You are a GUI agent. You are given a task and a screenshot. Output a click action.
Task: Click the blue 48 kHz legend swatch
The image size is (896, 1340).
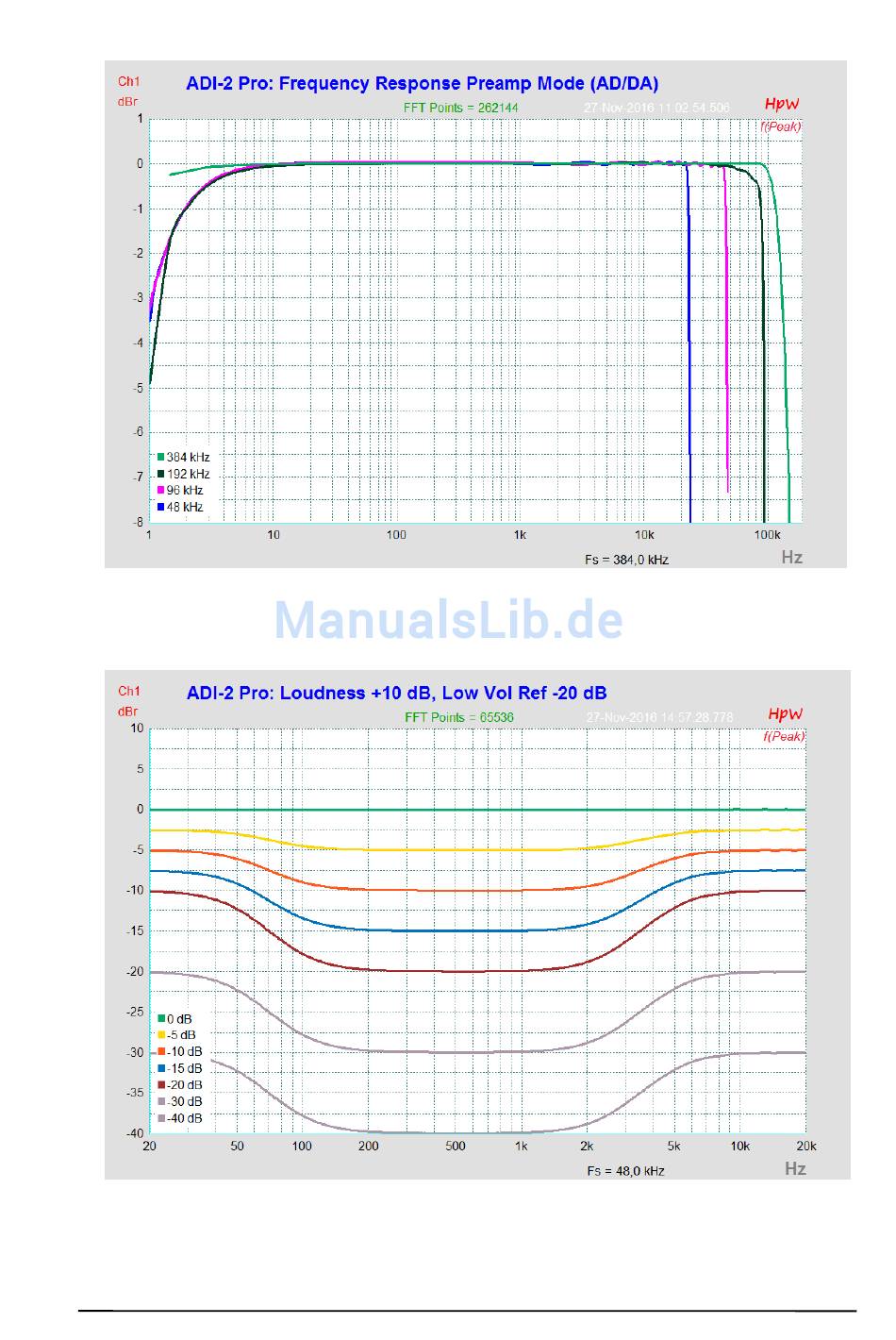click(161, 508)
